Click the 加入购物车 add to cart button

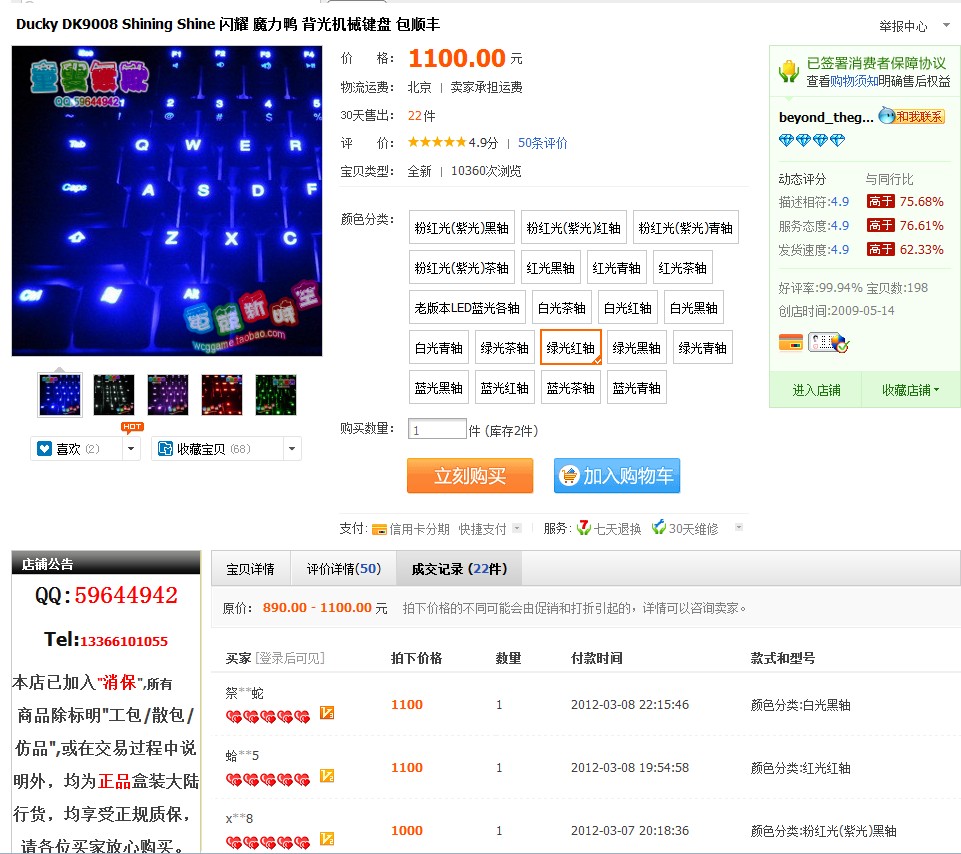pos(617,476)
